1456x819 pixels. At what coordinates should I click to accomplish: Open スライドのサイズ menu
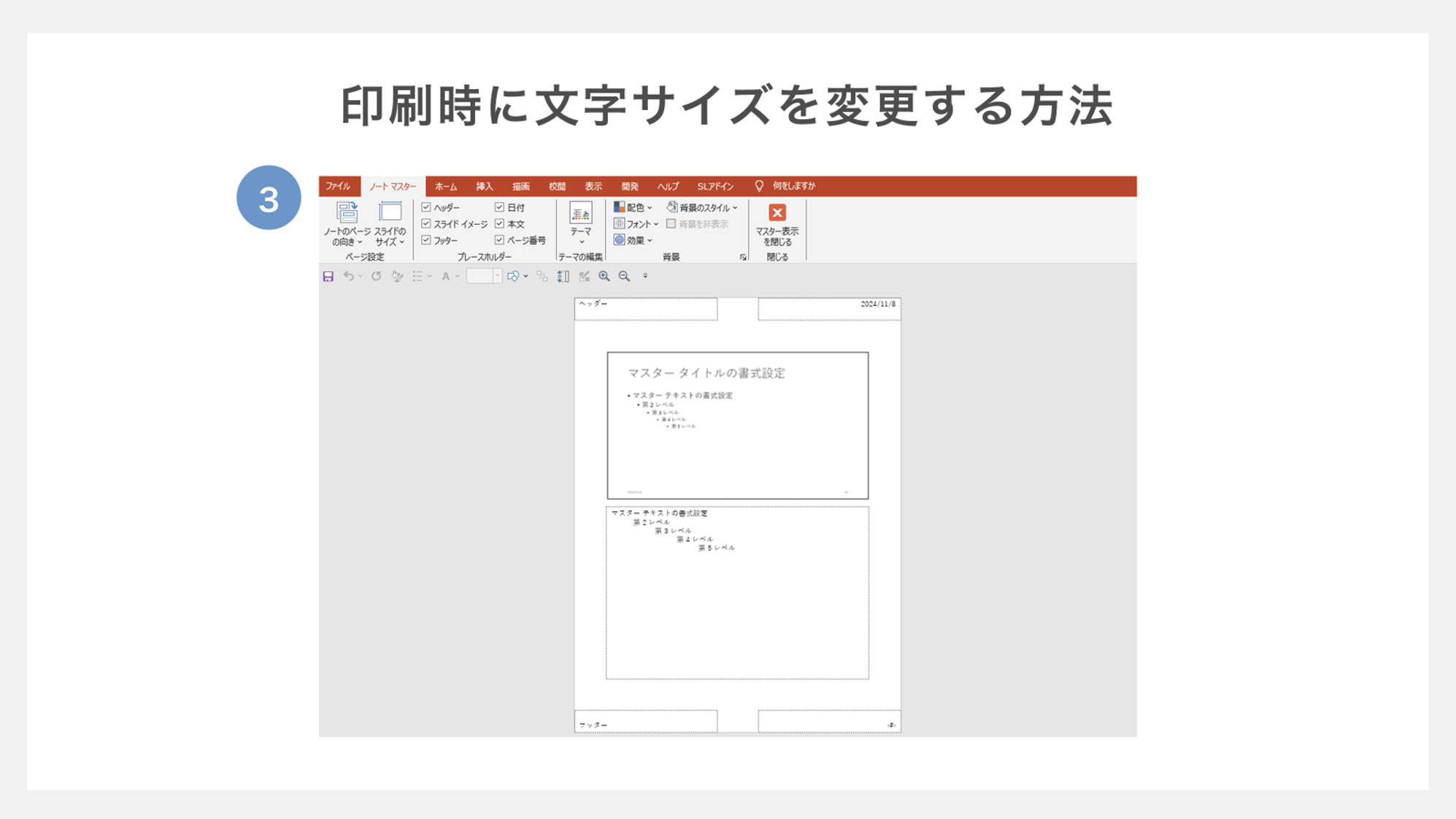[x=390, y=224]
